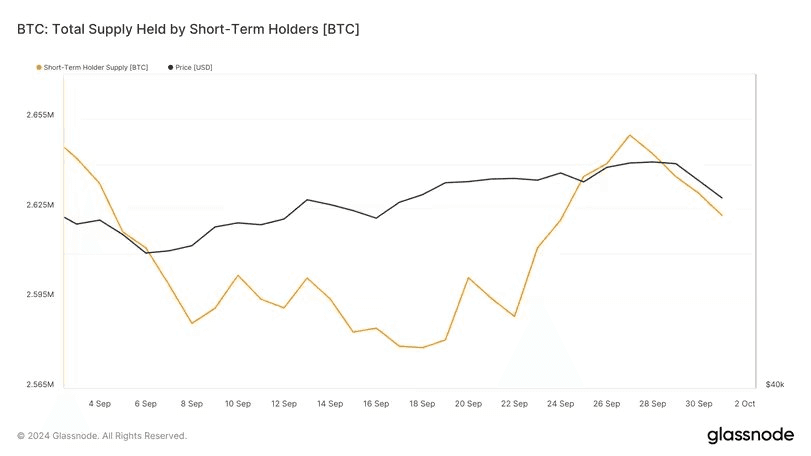The height and width of the screenshot is (456, 811).
Task: Select the 22 Sep date tick
Action: pyautogui.click(x=514, y=404)
